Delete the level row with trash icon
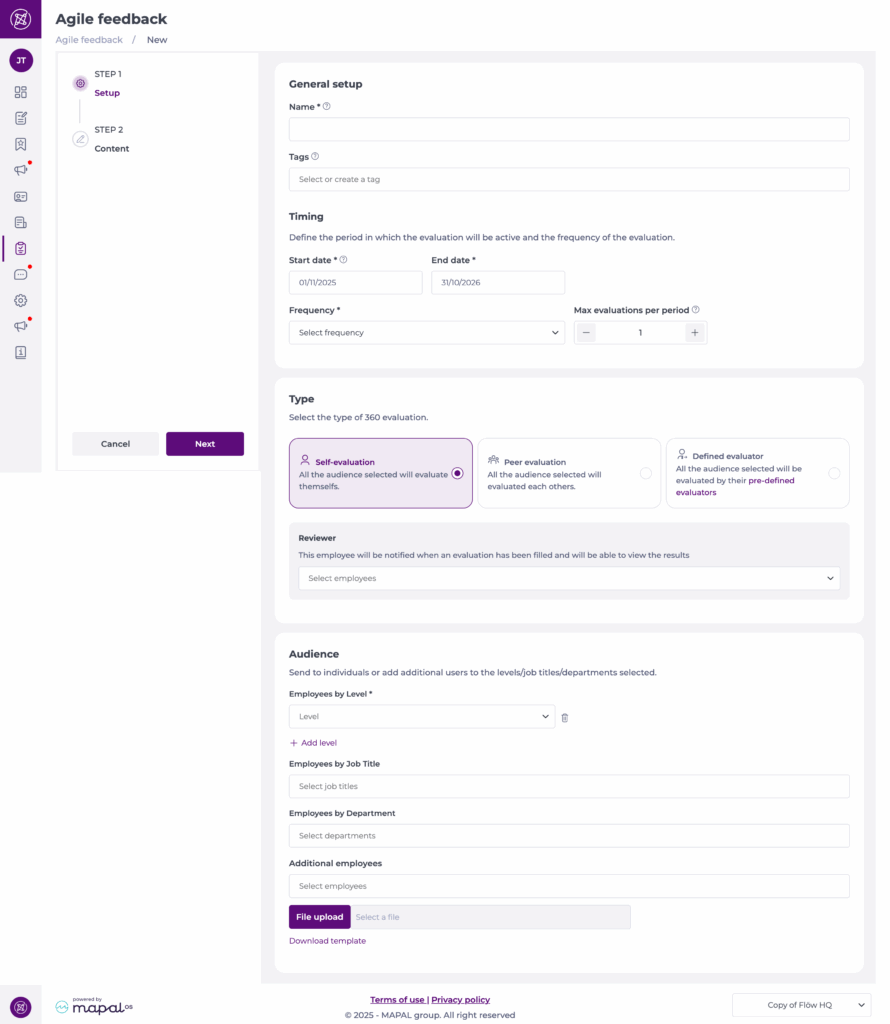This screenshot has width=890, height=1024. pyautogui.click(x=565, y=717)
